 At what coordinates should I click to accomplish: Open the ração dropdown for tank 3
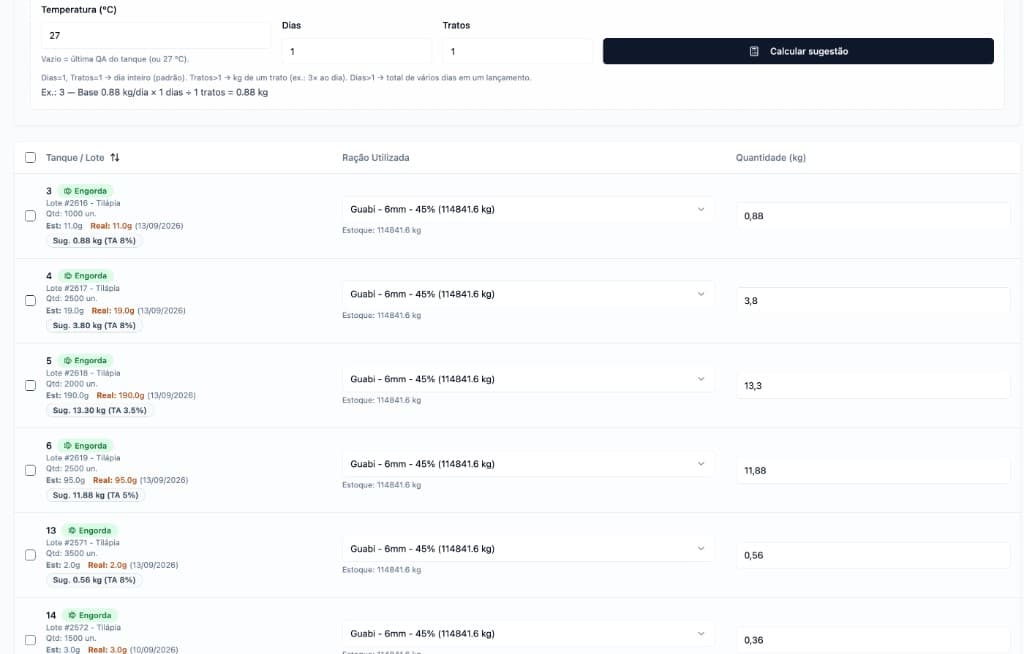tap(528, 209)
